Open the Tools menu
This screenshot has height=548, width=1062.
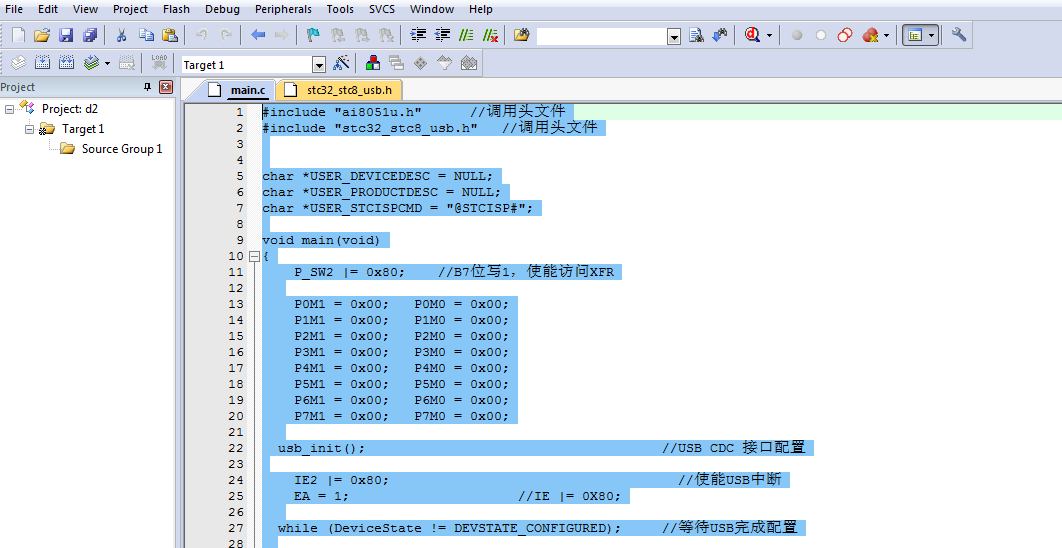point(340,9)
